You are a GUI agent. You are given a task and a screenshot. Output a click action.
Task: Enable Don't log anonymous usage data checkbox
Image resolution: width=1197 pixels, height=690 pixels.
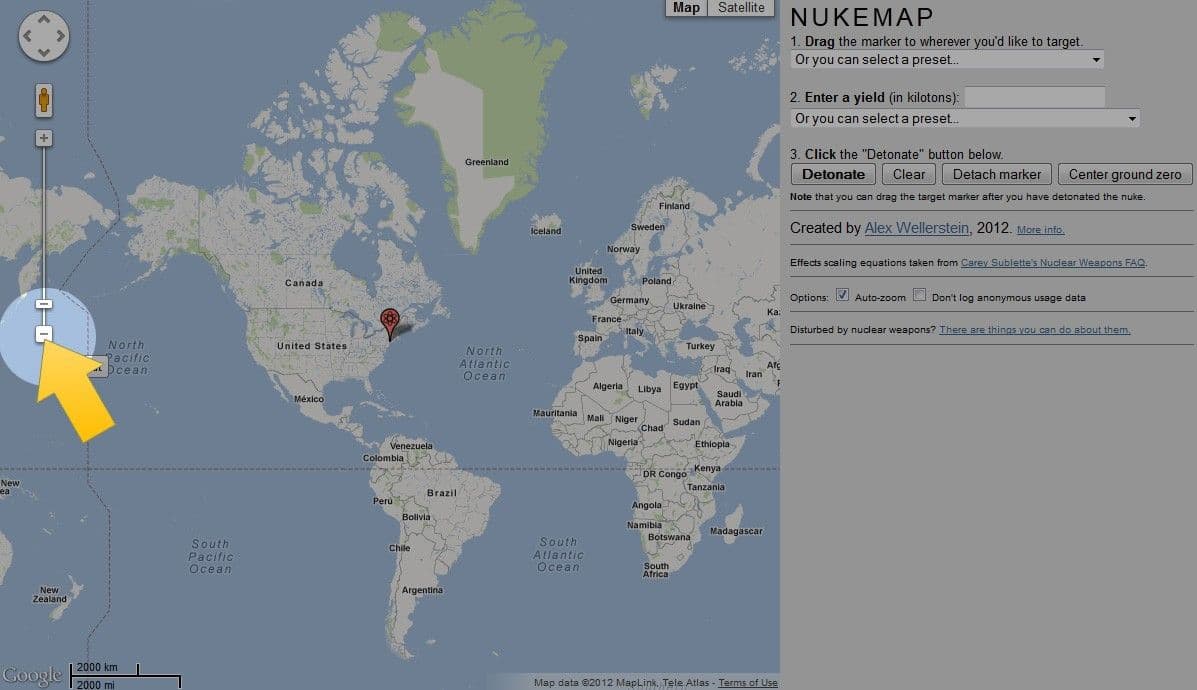click(919, 295)
